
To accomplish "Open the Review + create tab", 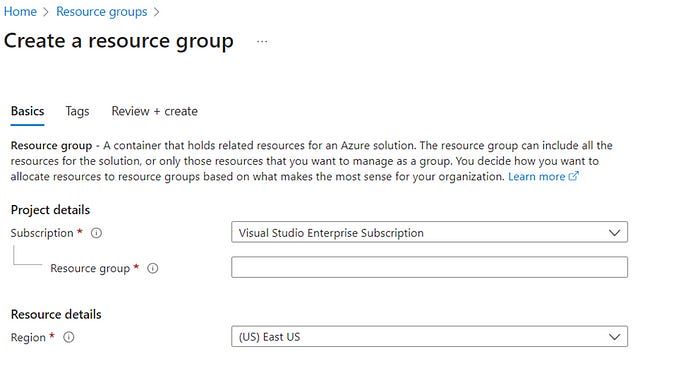I will tap(154, 111).
